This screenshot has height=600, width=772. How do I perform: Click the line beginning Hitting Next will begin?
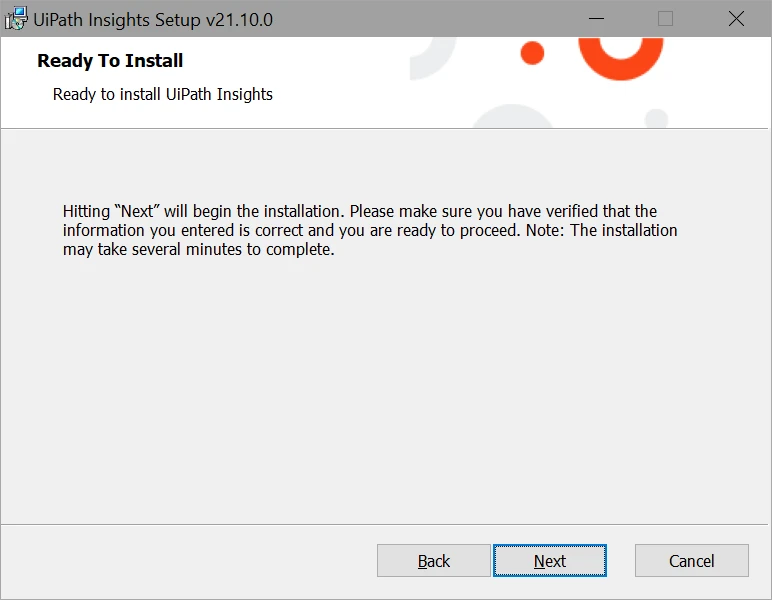pos(359,211)
